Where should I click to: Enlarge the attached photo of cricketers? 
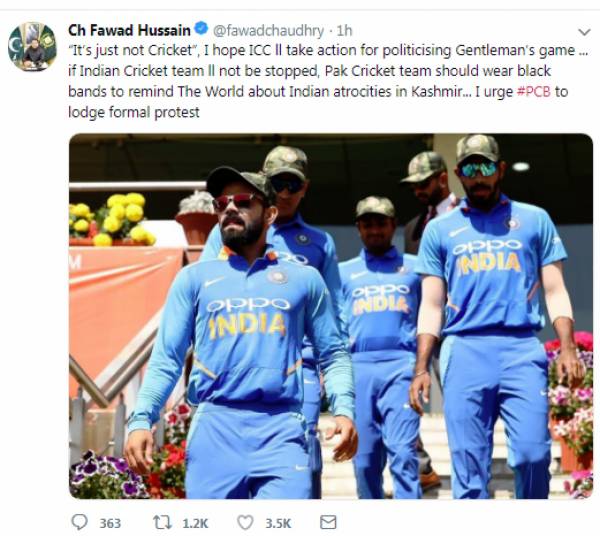[x=331, y=316]
